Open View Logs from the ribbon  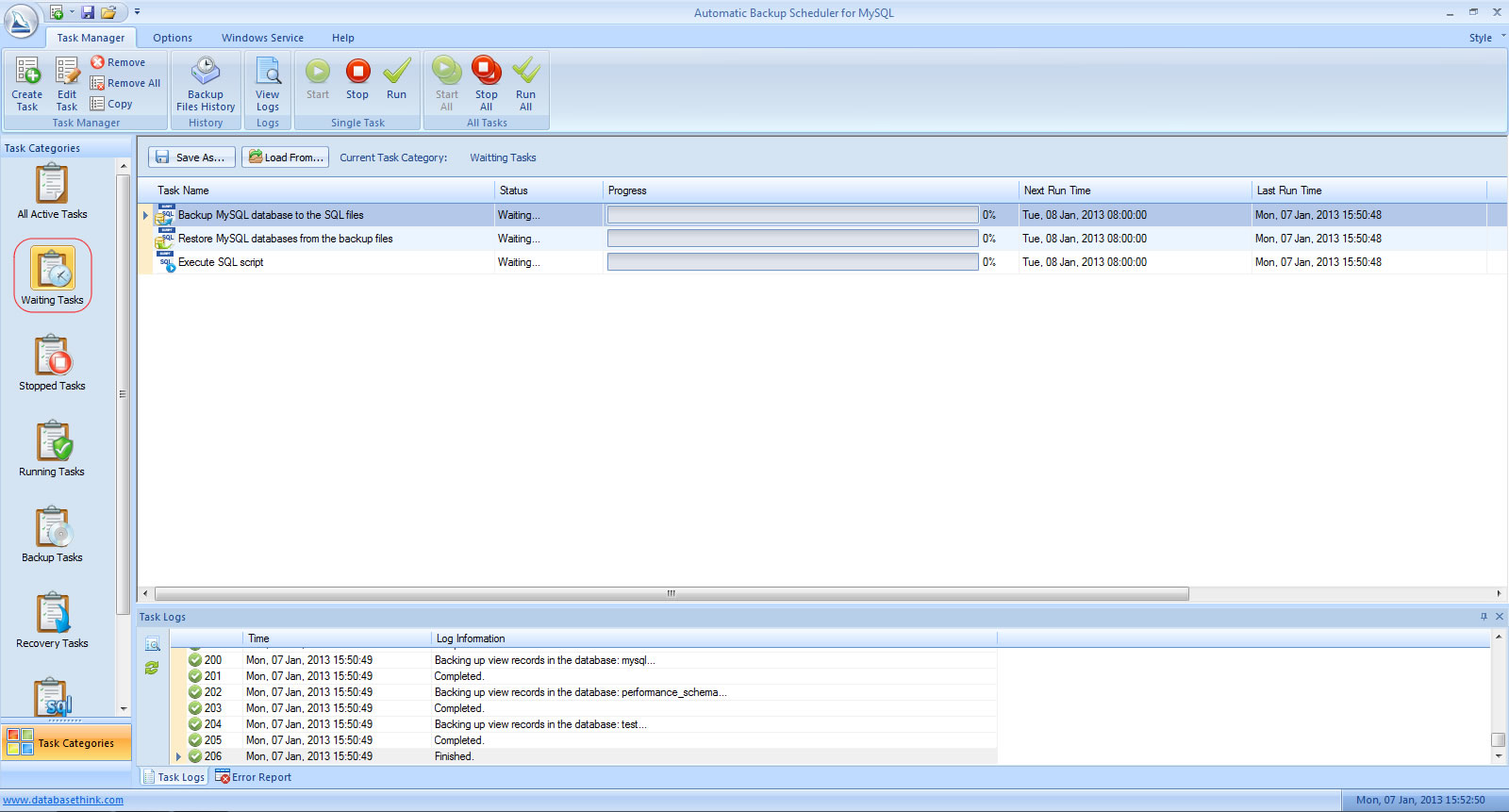268,84
